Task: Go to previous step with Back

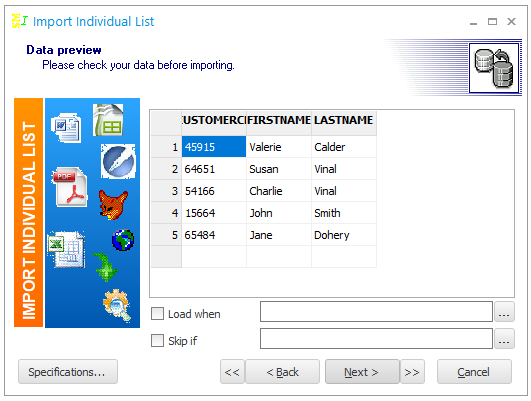Action: click(282, 372)
